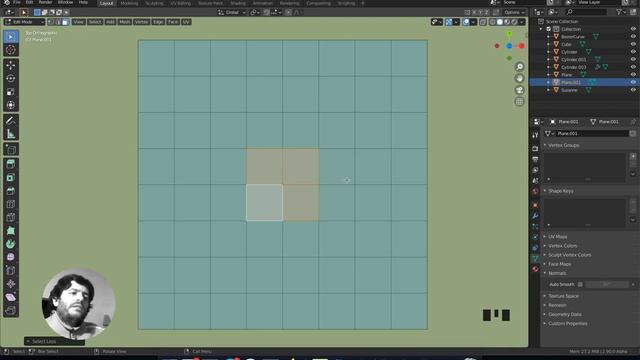Viewport: 640px width, 360px height.
Task: Select the Move tool
Action: [11, 65]
